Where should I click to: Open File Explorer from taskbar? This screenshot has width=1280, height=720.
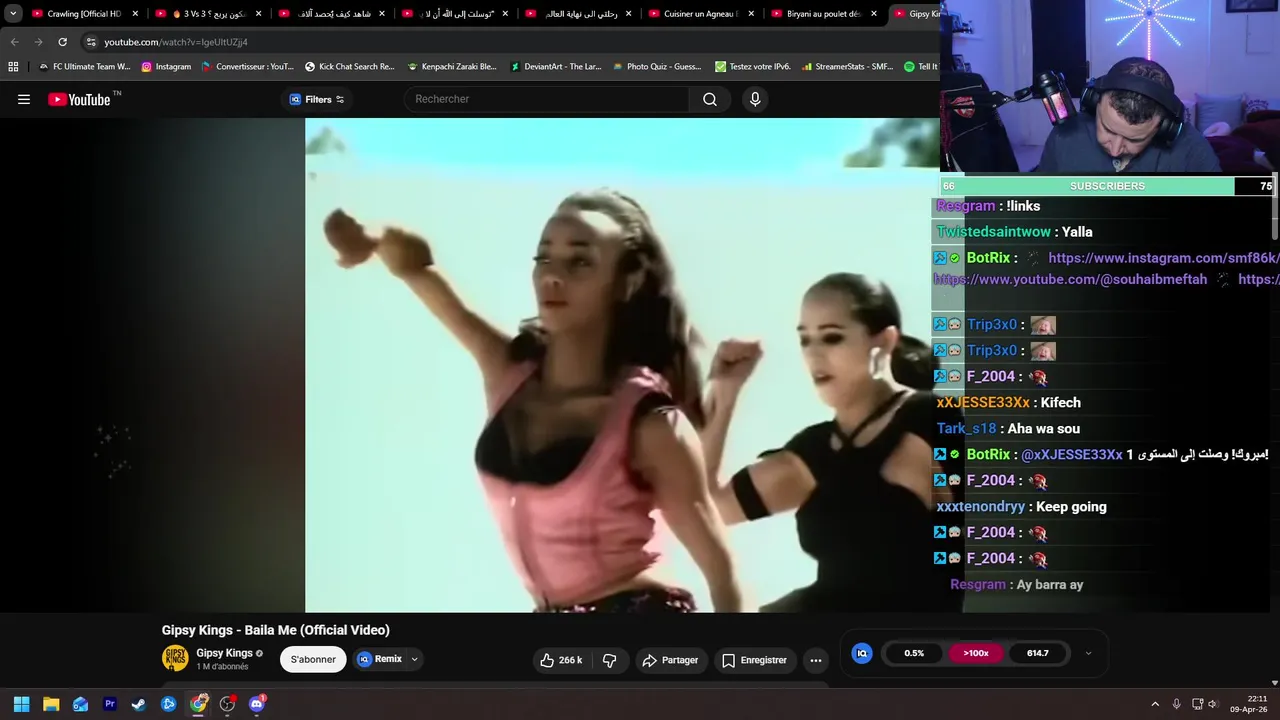click(x=51, y=704)
